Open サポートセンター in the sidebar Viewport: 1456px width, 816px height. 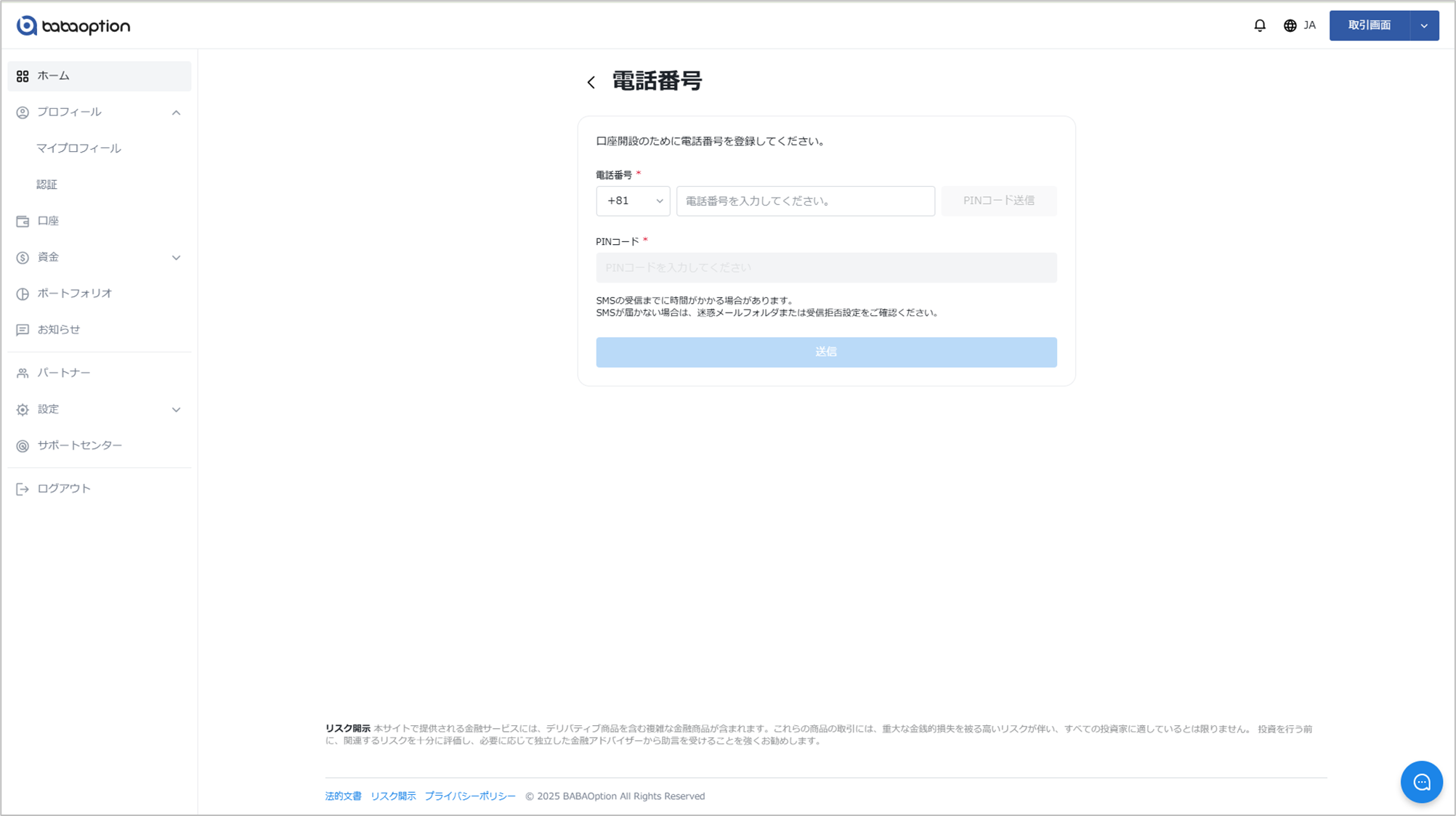[79, 445]
